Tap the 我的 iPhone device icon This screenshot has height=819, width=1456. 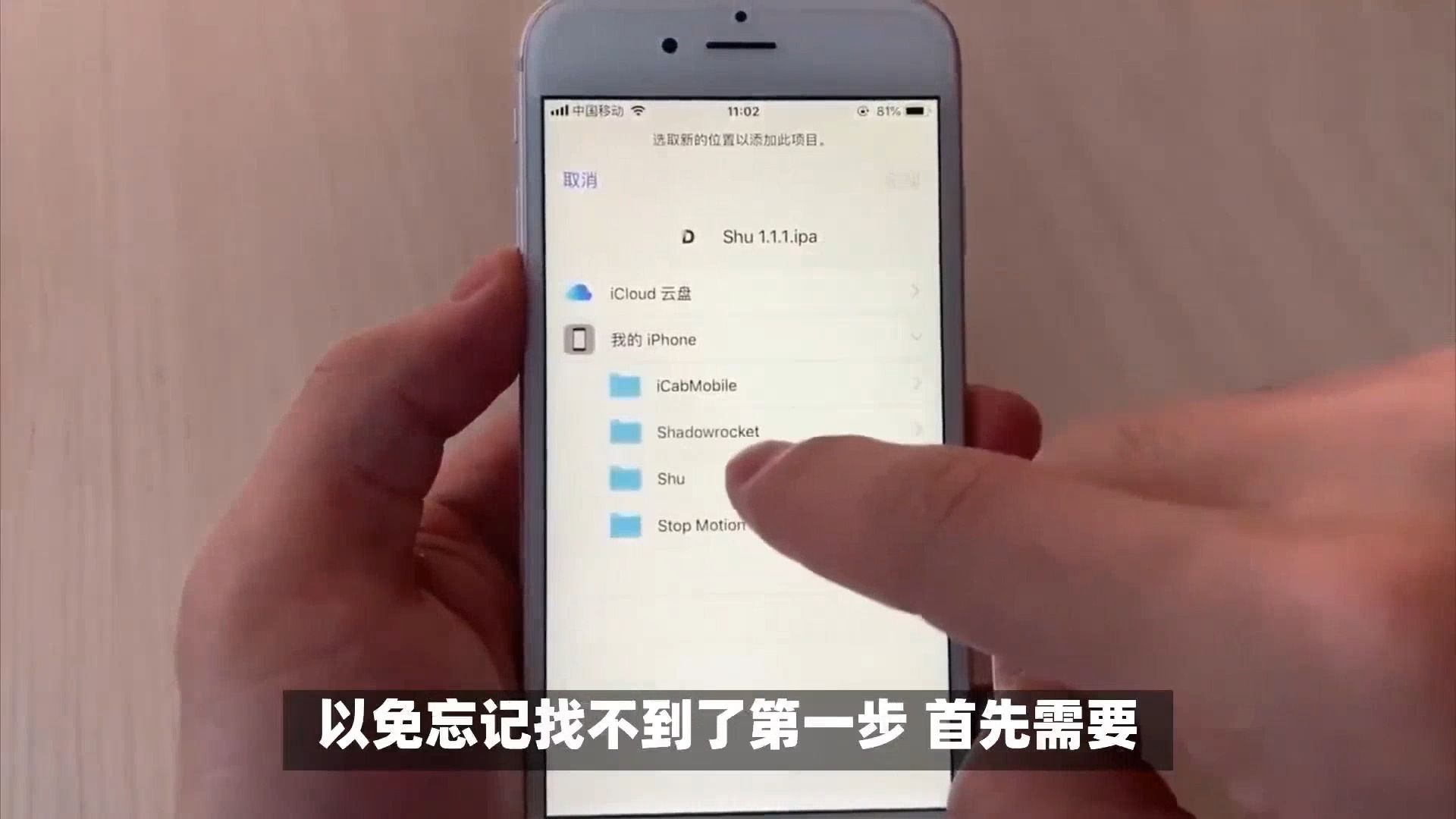tap(580, 339)
